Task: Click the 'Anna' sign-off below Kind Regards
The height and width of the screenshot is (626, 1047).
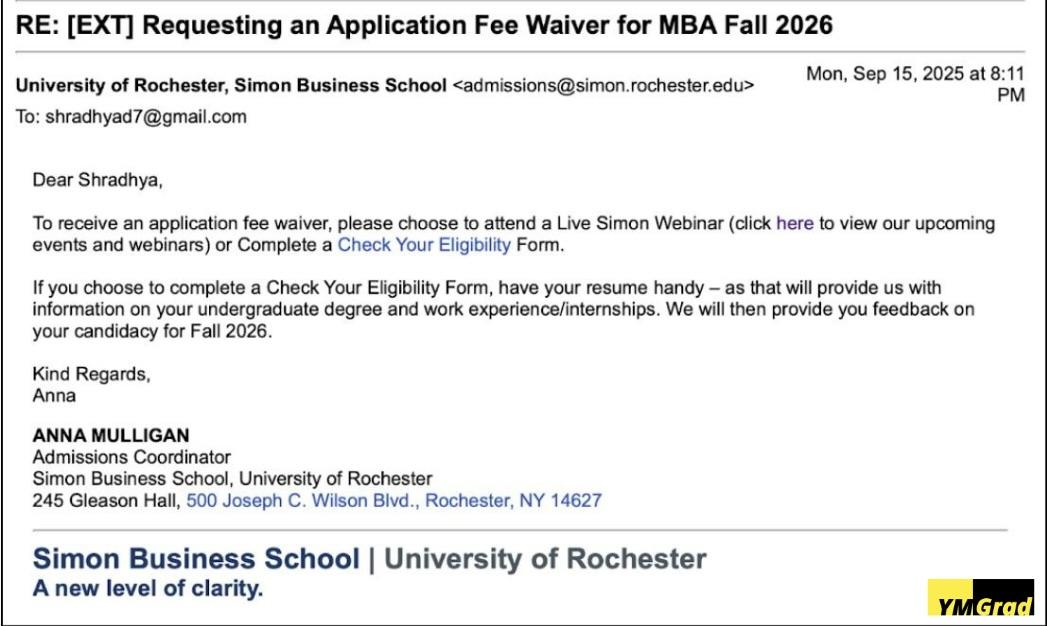Action: pos(54,395)
